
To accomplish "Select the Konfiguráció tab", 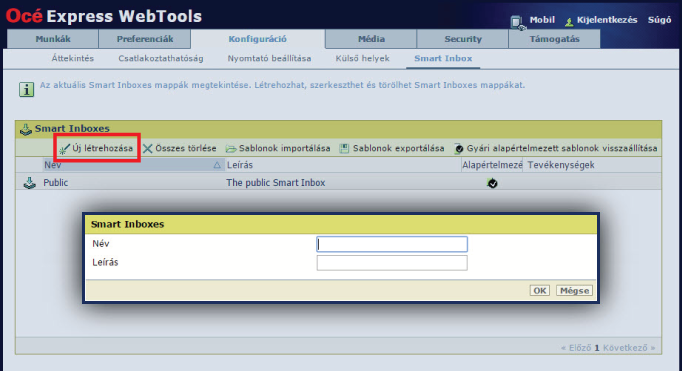I will click(257, 39).
